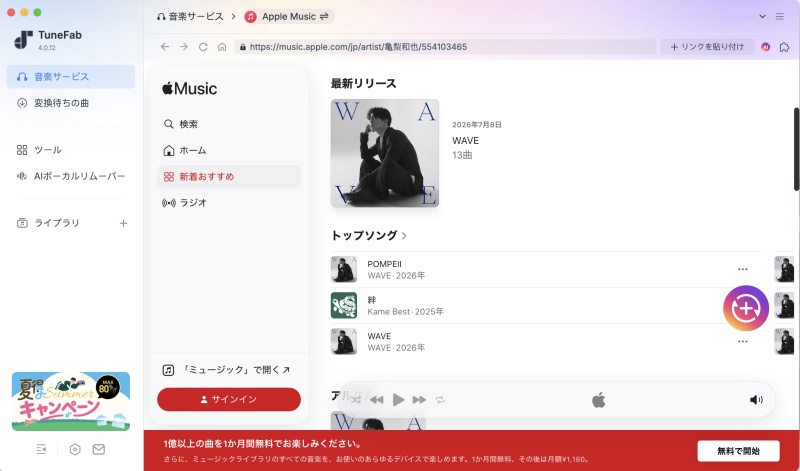The width and height of the screenshot is (800, 471).
Task: Open the 夏得 Summer キャンペーン banner
Action: (71, 401)
